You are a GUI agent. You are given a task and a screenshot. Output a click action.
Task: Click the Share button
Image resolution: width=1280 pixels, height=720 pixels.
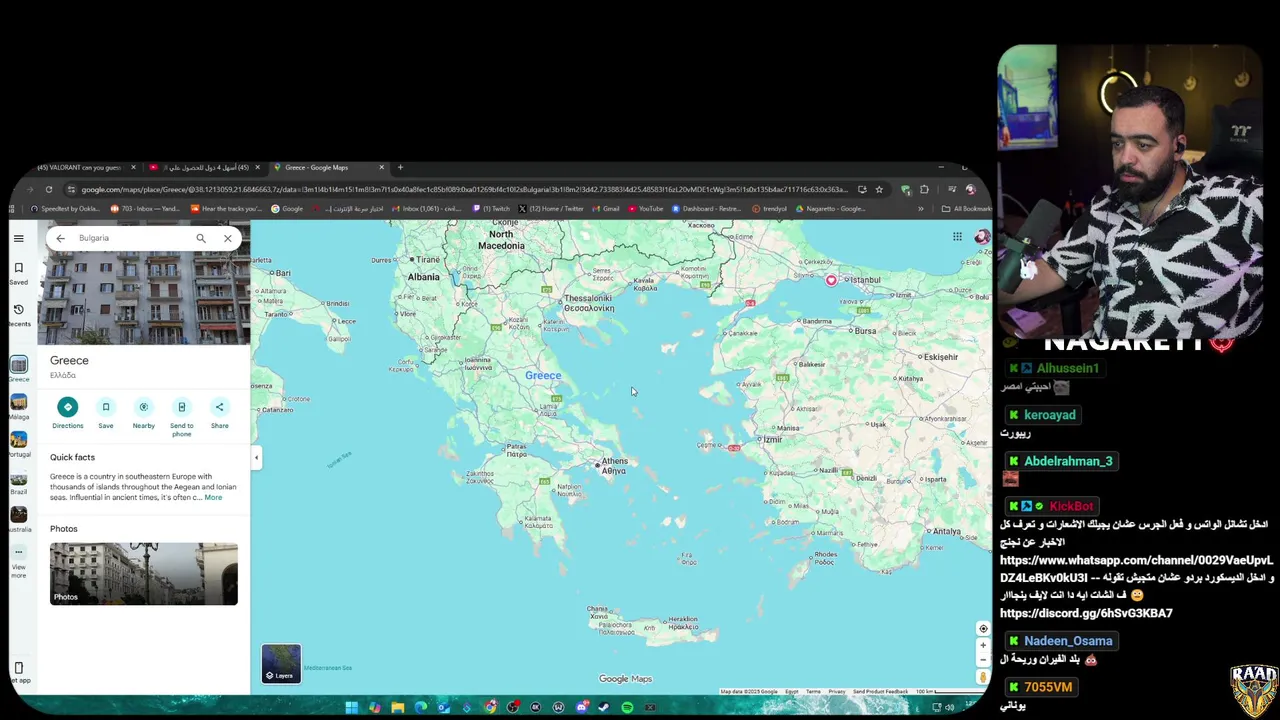[219, 412]
